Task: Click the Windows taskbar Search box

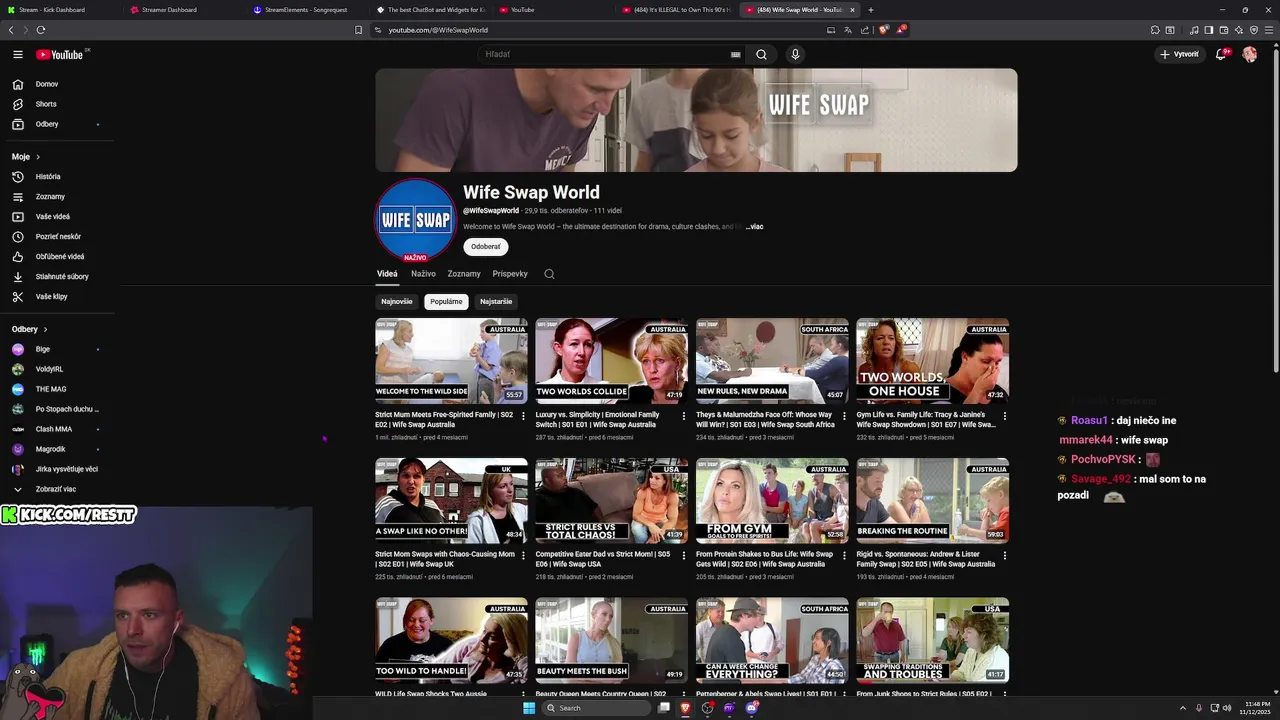Action: click(597, 708)
